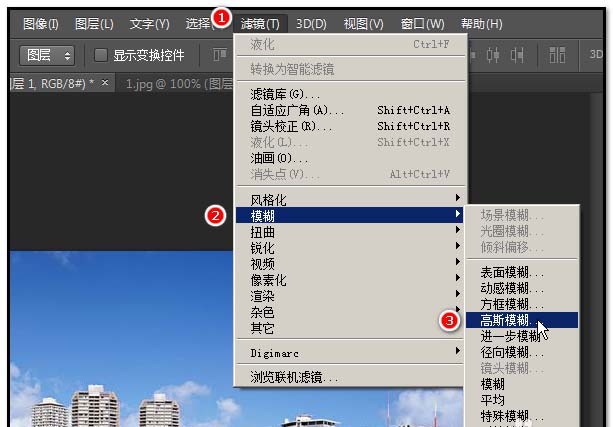This screenshot has width=613, height=427.
Task: Choose 倾斜偏移... in blur submenu
Action: pyautogui.click(x=522, y=247)
